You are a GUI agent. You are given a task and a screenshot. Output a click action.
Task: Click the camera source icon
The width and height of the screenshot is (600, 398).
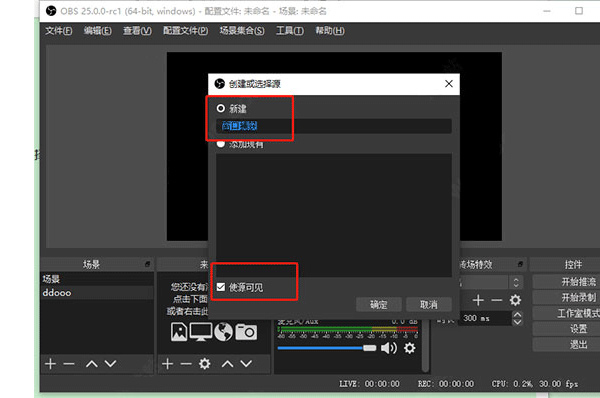click(246, 331)
